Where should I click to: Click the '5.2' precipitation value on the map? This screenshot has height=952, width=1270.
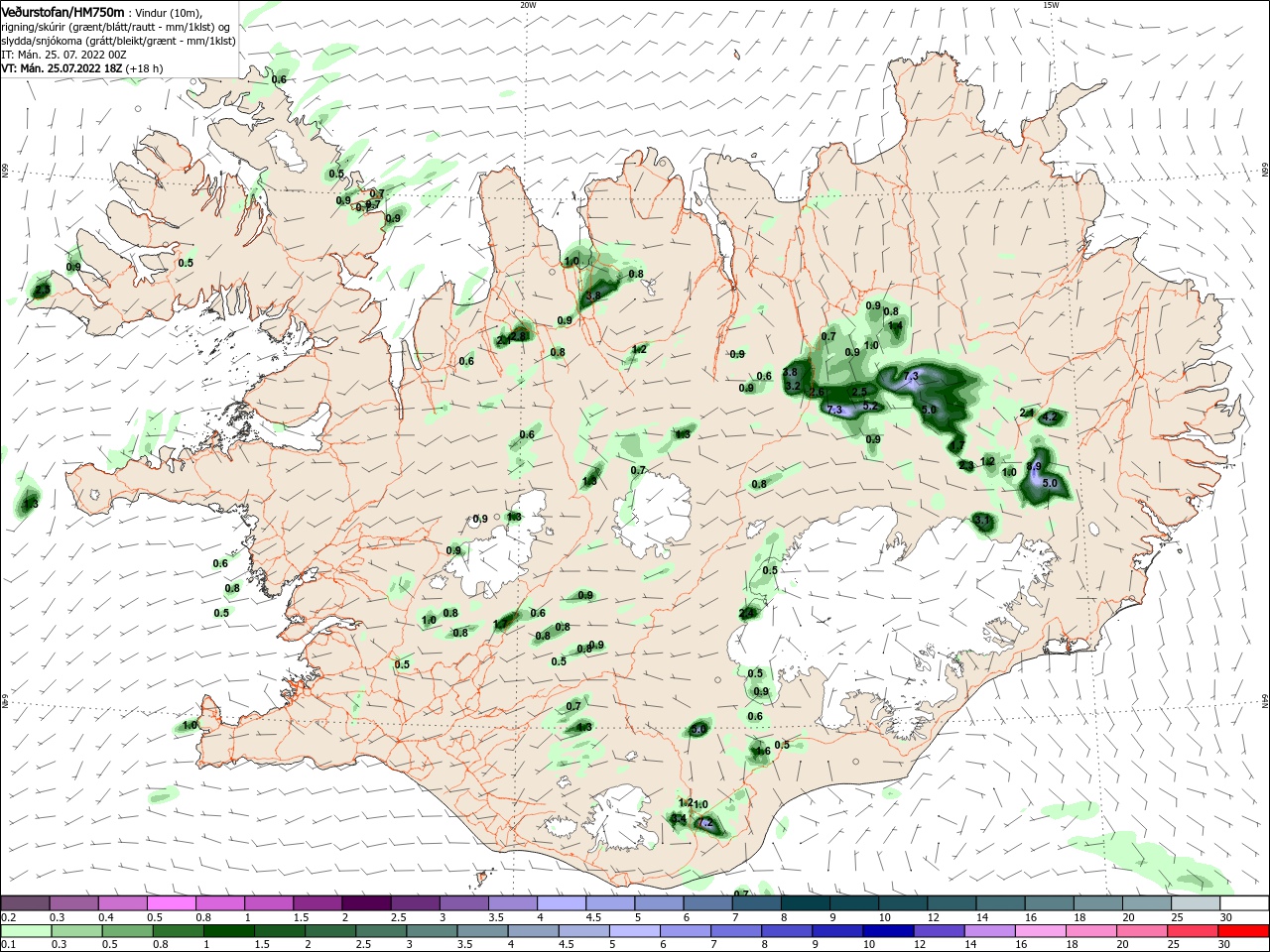[x=870, y=406]
